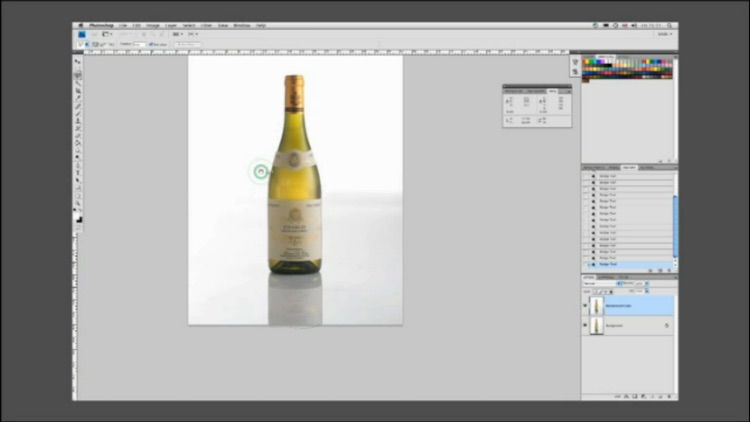The width and height of the screenshot is (750, 422).
Task: Launch Bridge from the application bar
Action: pyautogui.click(x=94, y=34)
